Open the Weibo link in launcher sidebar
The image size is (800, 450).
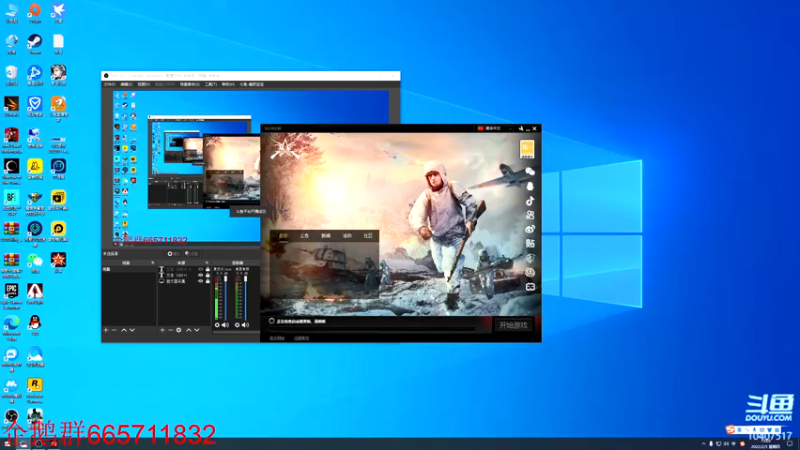click(x=530, y=229)
